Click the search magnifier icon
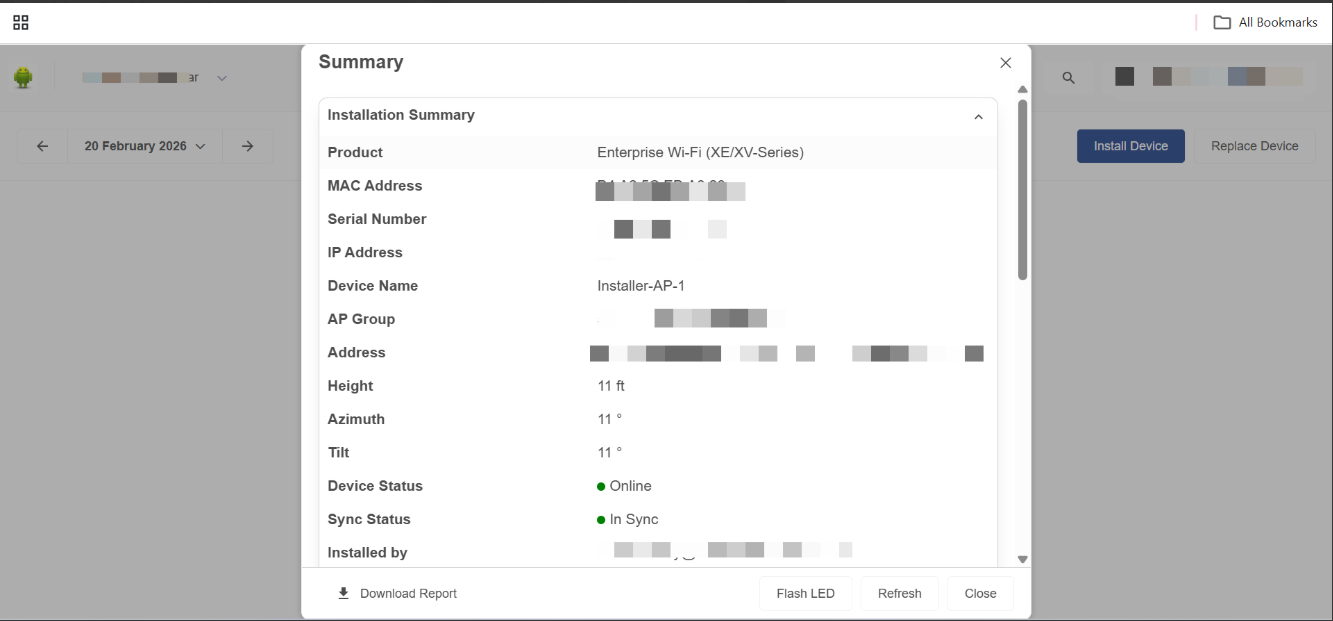Screen dimensions: 1333x621 point(1069,77)
